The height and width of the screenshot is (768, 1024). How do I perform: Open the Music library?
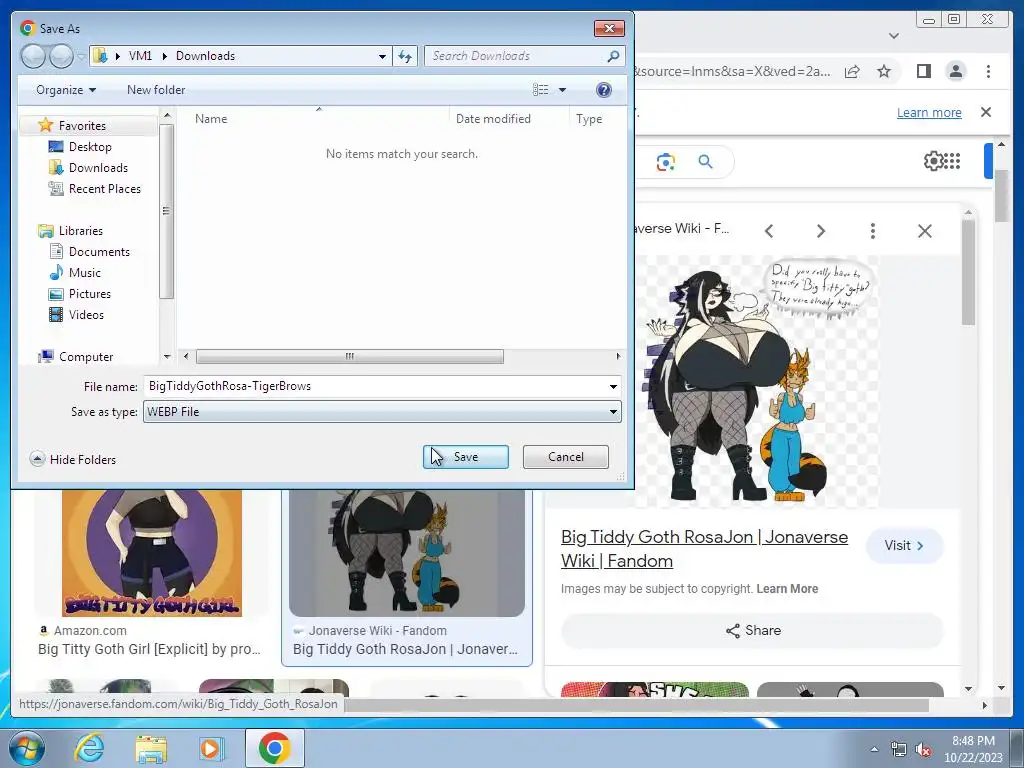[84, 272]
